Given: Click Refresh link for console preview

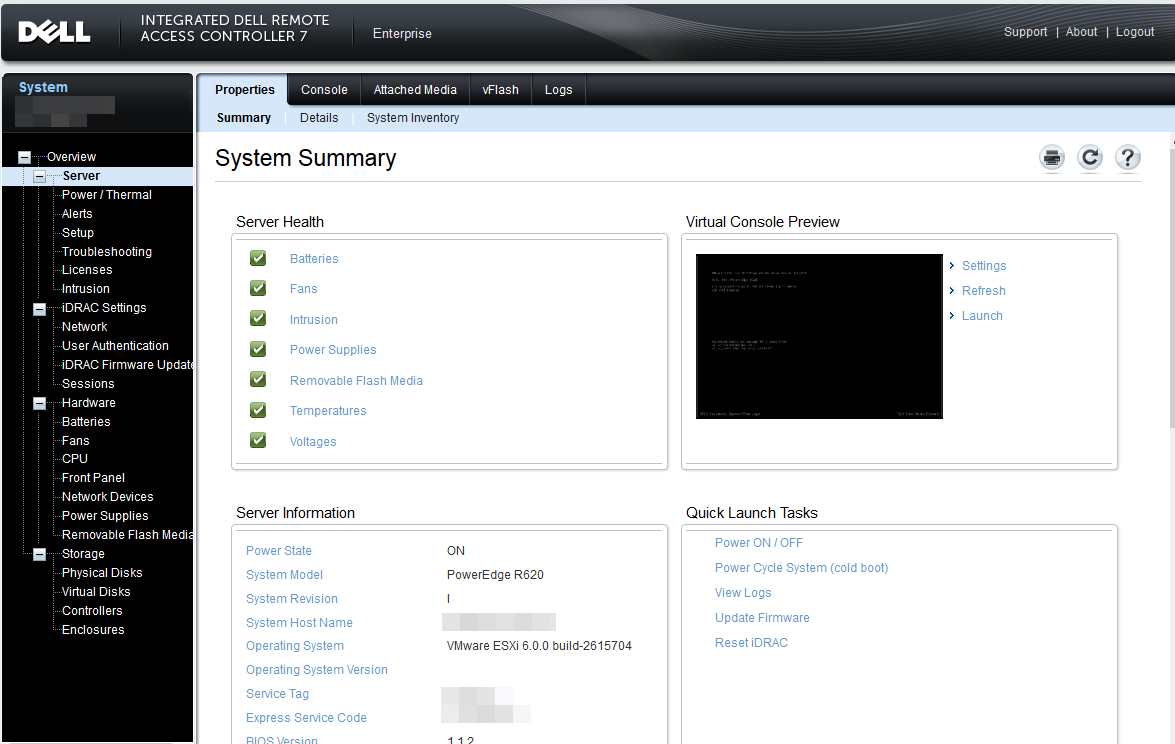Looking at the screenshot, I should point(983,291).
